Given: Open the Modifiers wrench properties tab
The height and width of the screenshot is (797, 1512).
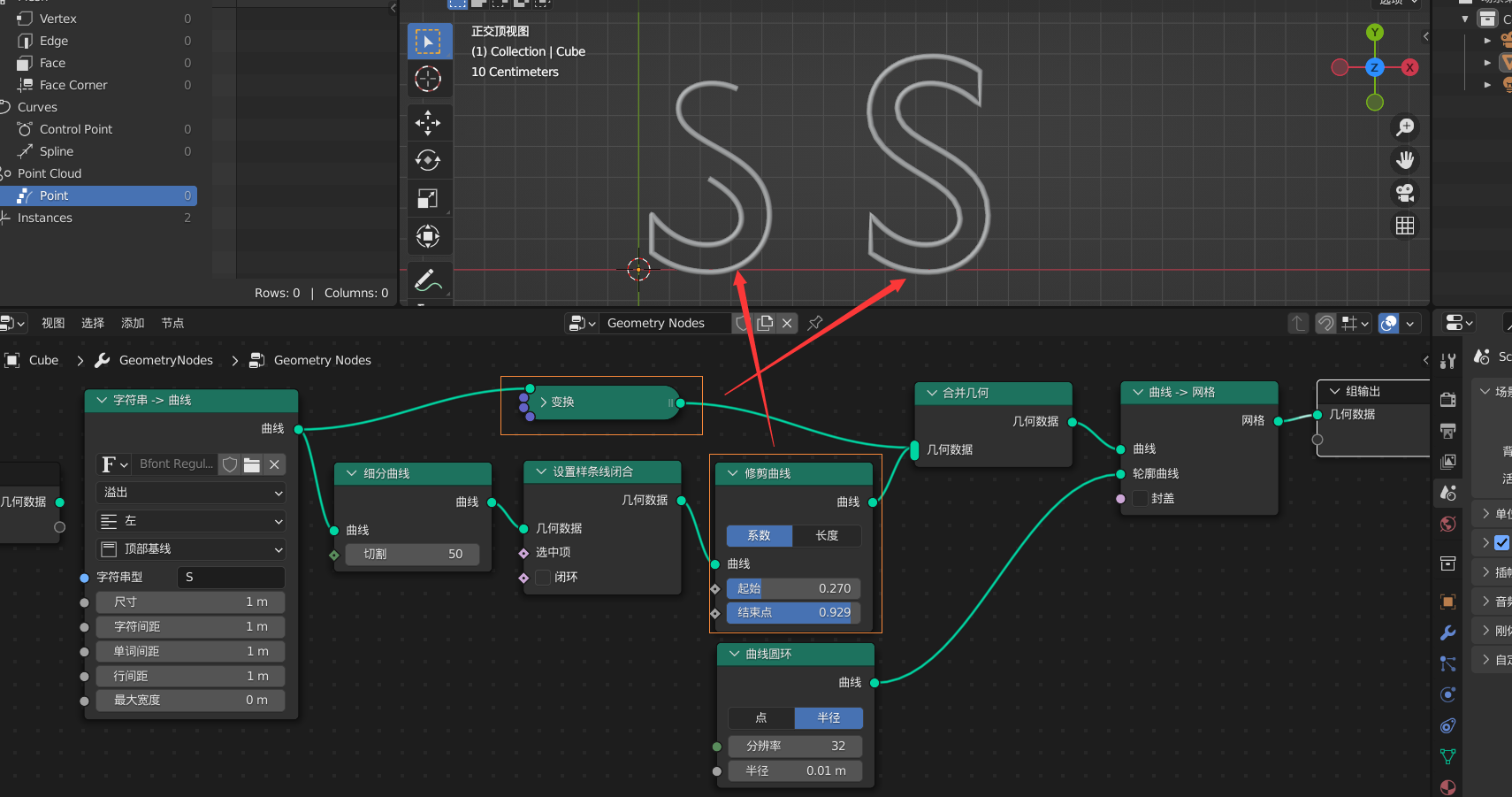Looking at the screenshot, I should [x=1447, y=632].
